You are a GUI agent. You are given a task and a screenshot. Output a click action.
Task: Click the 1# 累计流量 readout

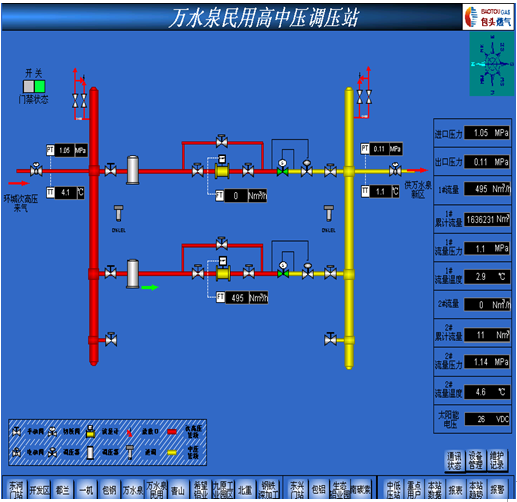(x=487, y=219)
